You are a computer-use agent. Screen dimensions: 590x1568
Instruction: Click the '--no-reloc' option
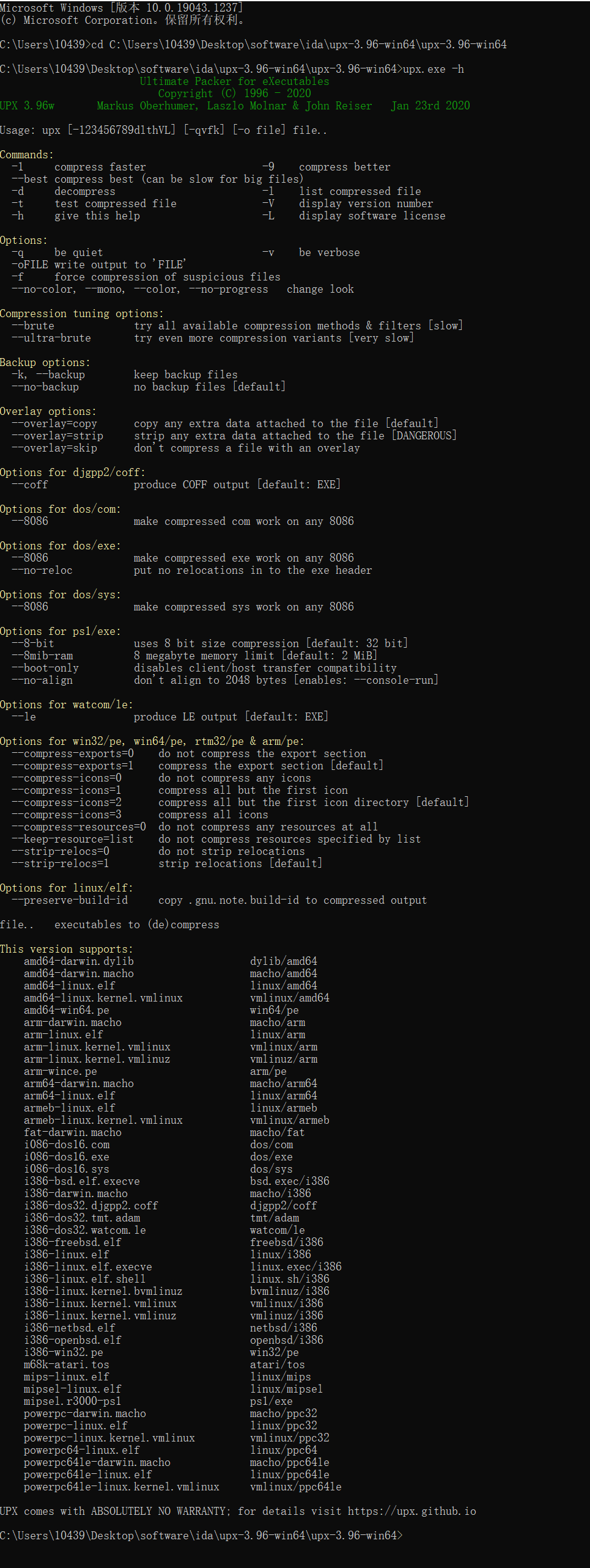tap(42, 570)
